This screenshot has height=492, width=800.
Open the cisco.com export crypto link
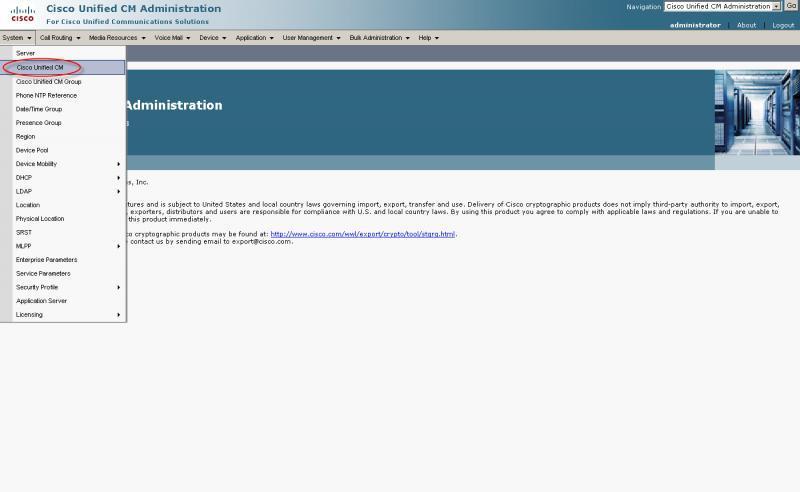362,234
